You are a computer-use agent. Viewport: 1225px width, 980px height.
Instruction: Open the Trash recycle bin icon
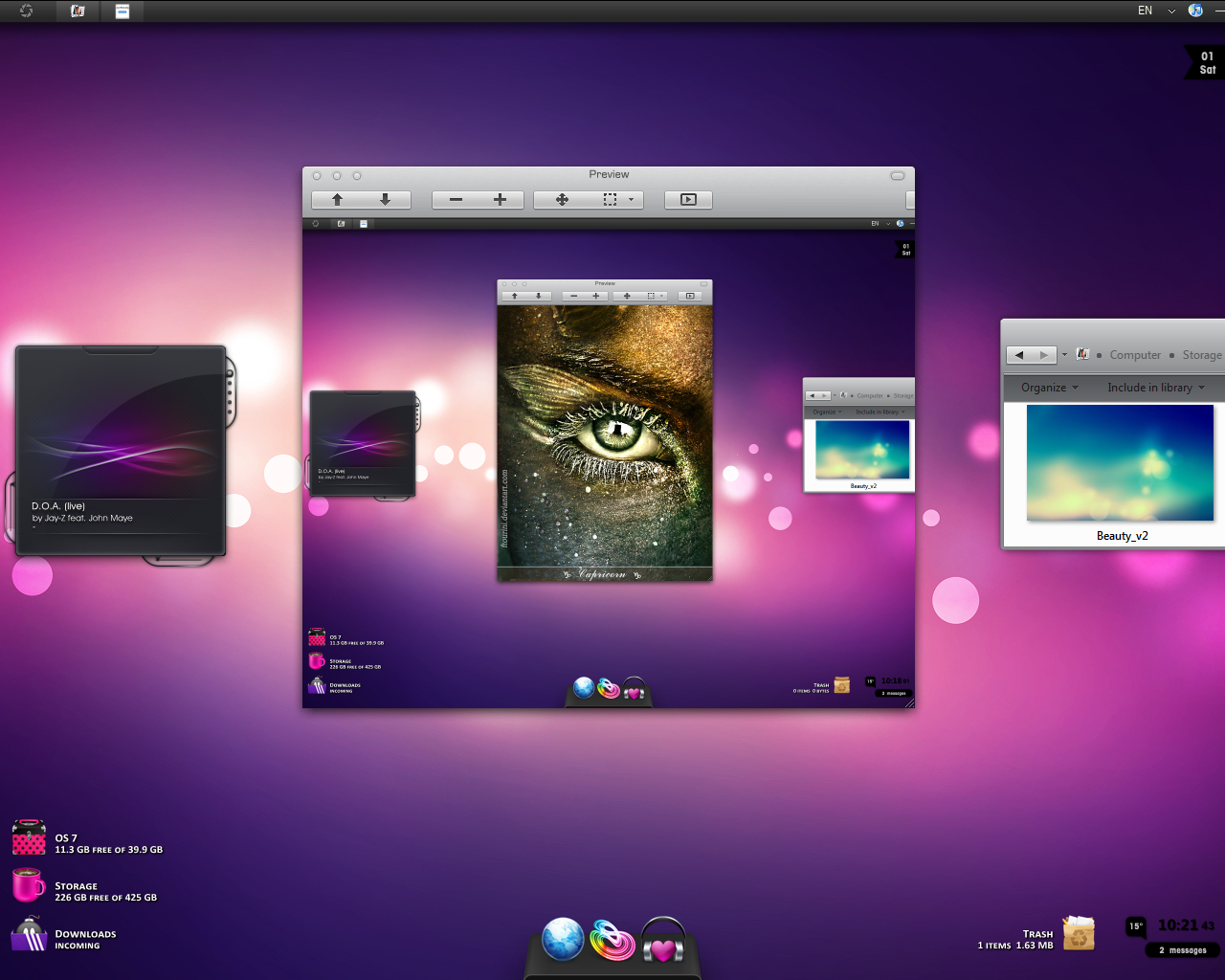pos(1079,933)
